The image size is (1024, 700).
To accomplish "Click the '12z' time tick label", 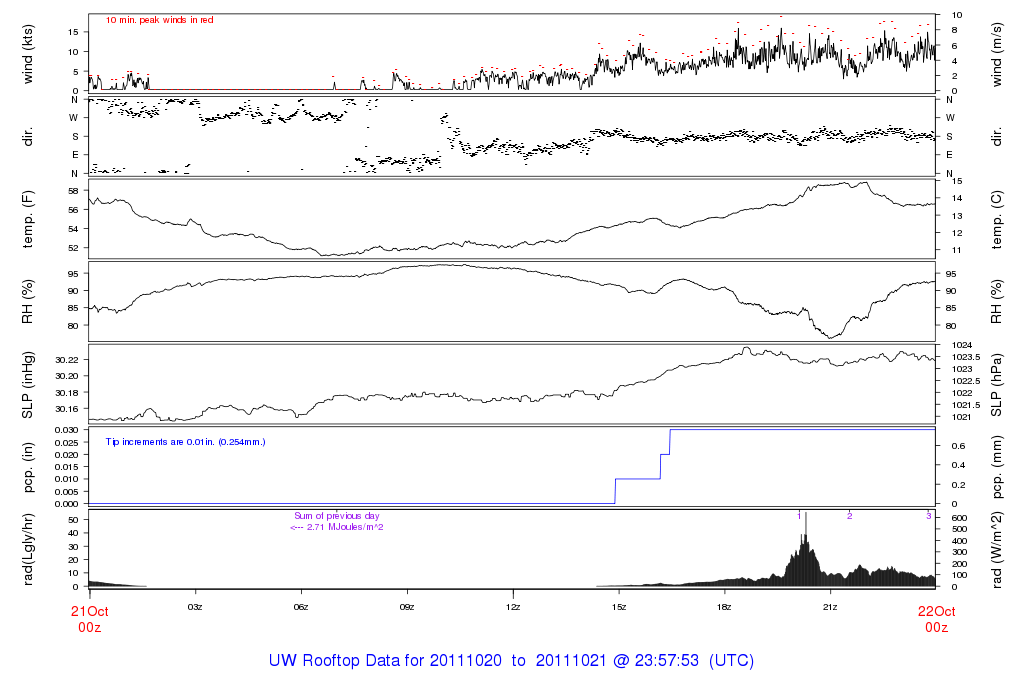I will (513, 607).
